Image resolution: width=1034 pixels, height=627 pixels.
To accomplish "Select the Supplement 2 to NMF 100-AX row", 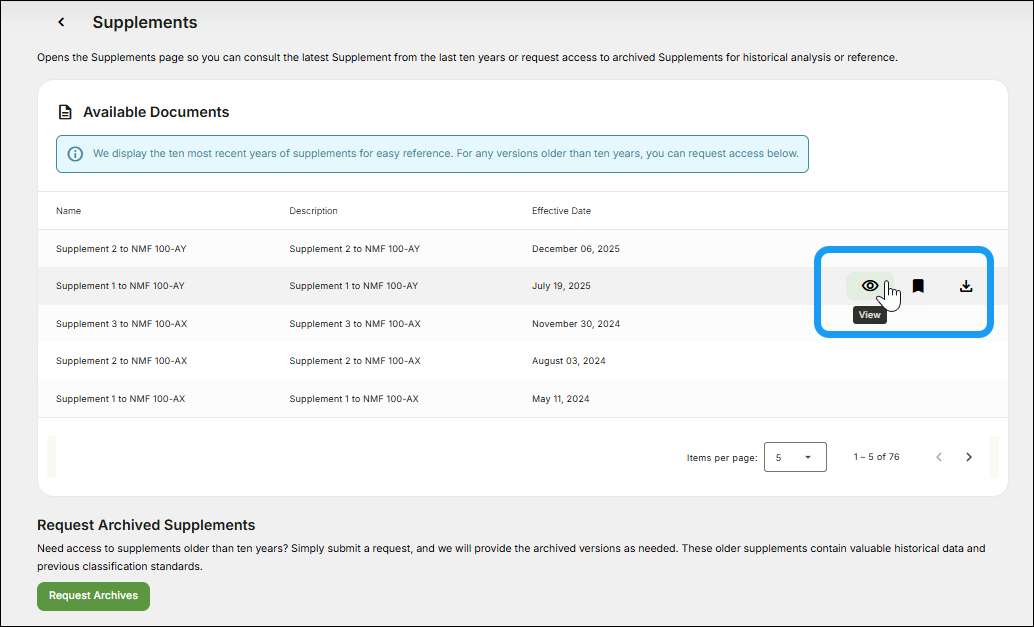I will (x=121, y=361).
